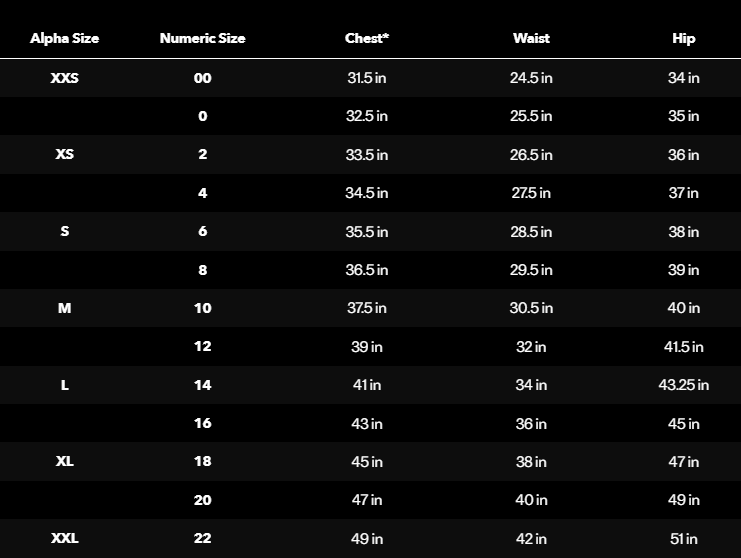The height and width of the screenshot is (558, 741).
Task: Click the Waist column header
Action: pyautogui.click(x=531, y=39)
